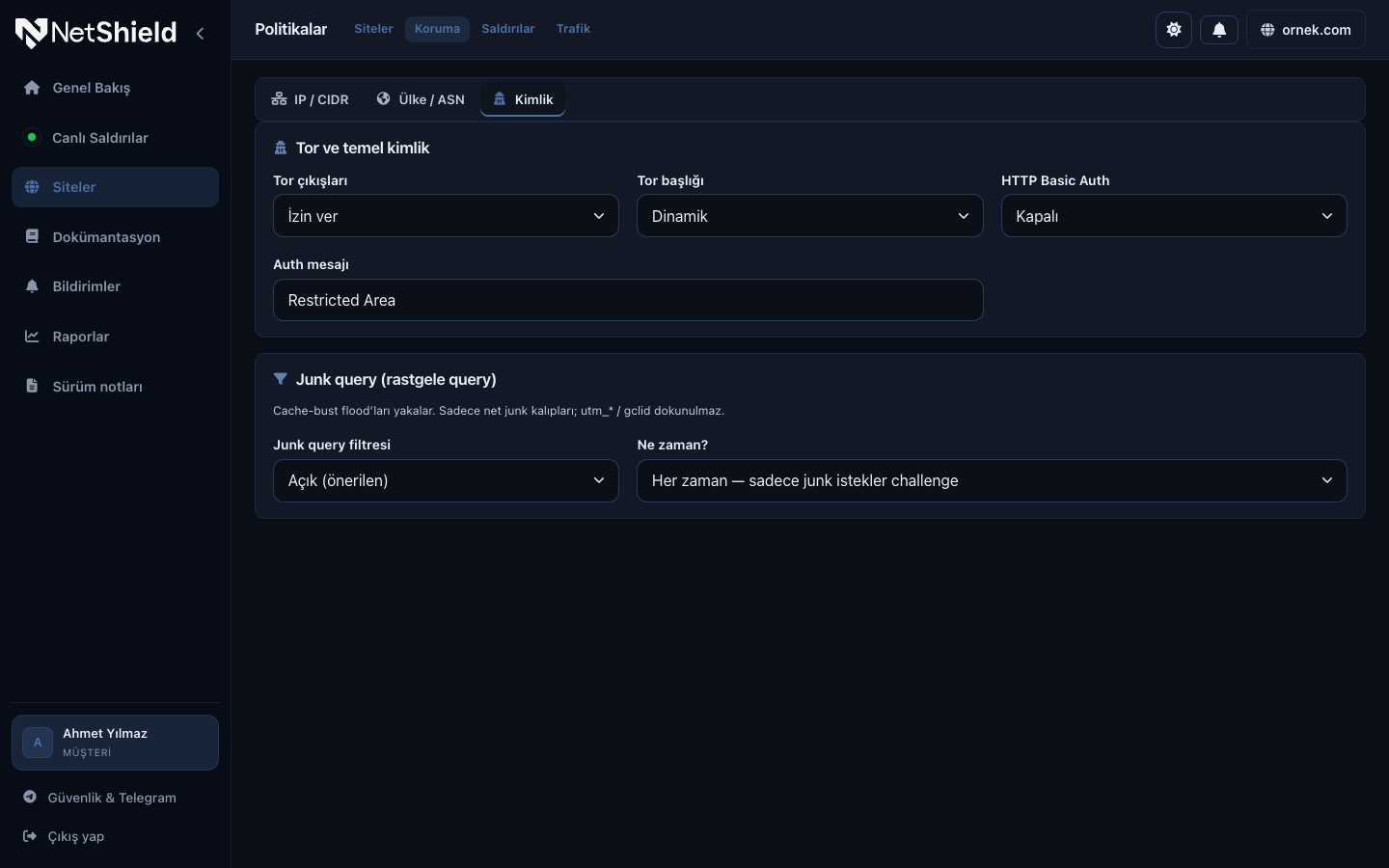Click the green dot for Canlı Saldırılar
The image size is (1389, 868).
pos(32,137)
